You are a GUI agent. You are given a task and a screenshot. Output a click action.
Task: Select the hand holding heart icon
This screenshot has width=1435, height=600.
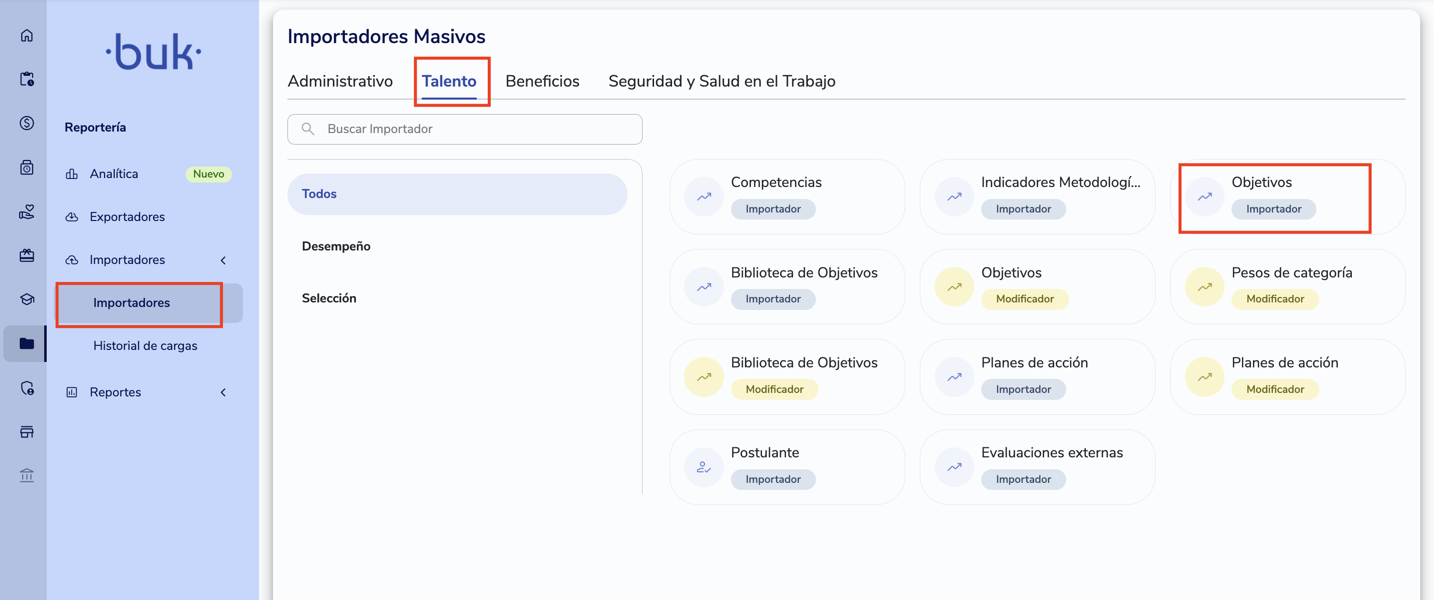click(27, 212)
